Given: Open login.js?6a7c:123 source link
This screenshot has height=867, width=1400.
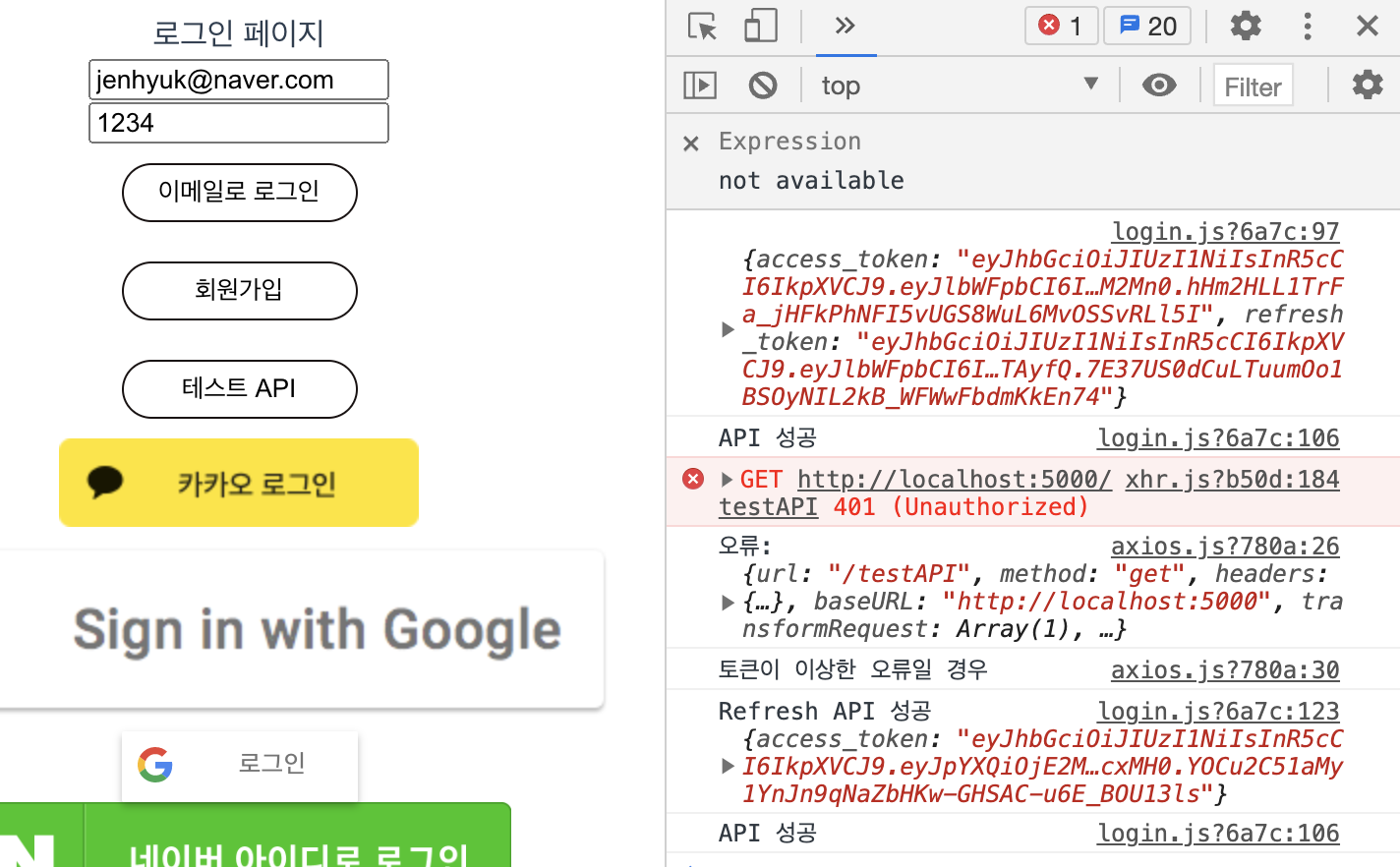Looking at the screenshot, I should click(1218, 711).
